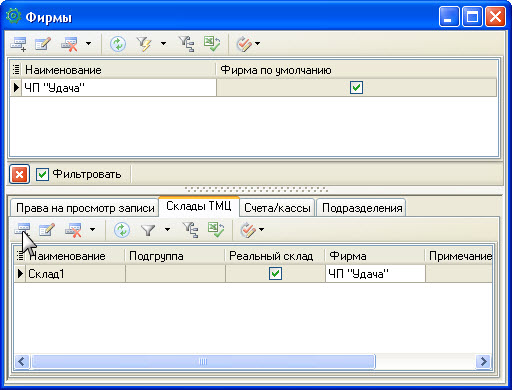The image size is (512, 390).
Task: Uncheck Фирма по умолчанию for ЧП "Удача"
Action: 356,88
